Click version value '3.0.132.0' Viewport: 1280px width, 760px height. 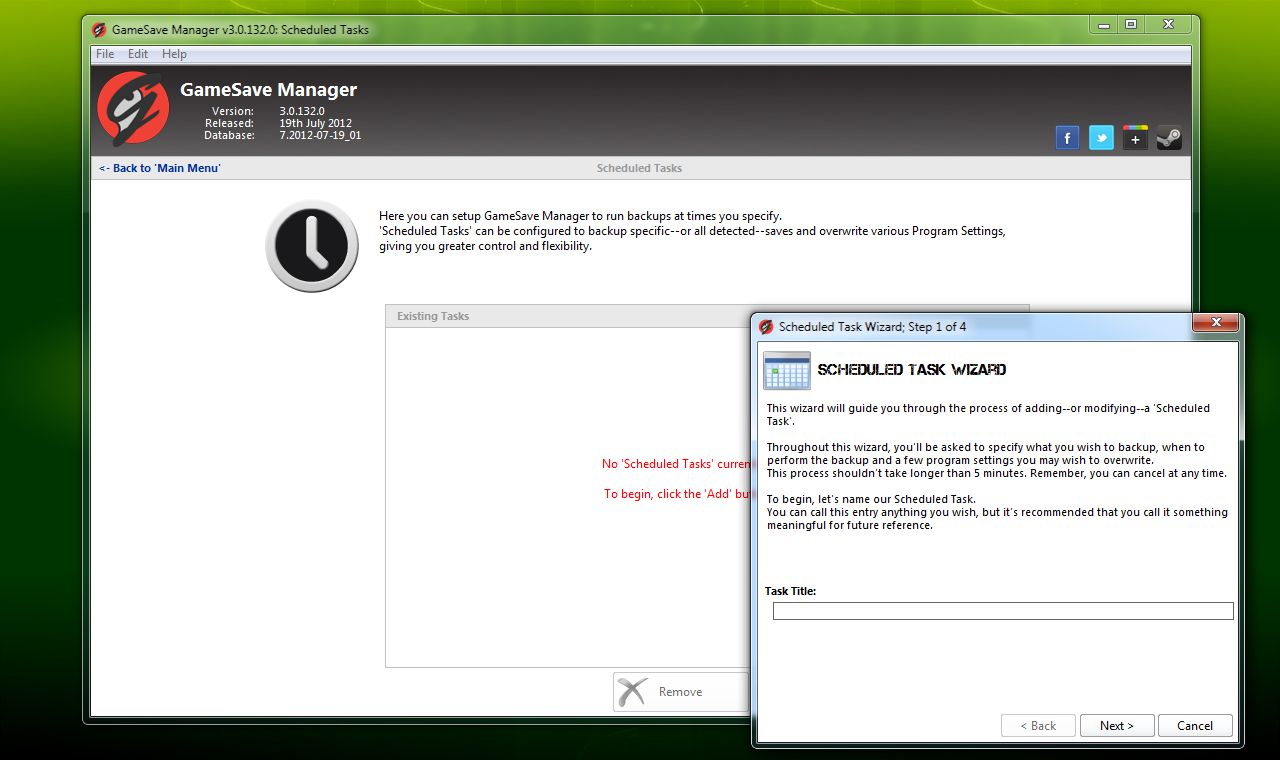[x=302, y=111]
